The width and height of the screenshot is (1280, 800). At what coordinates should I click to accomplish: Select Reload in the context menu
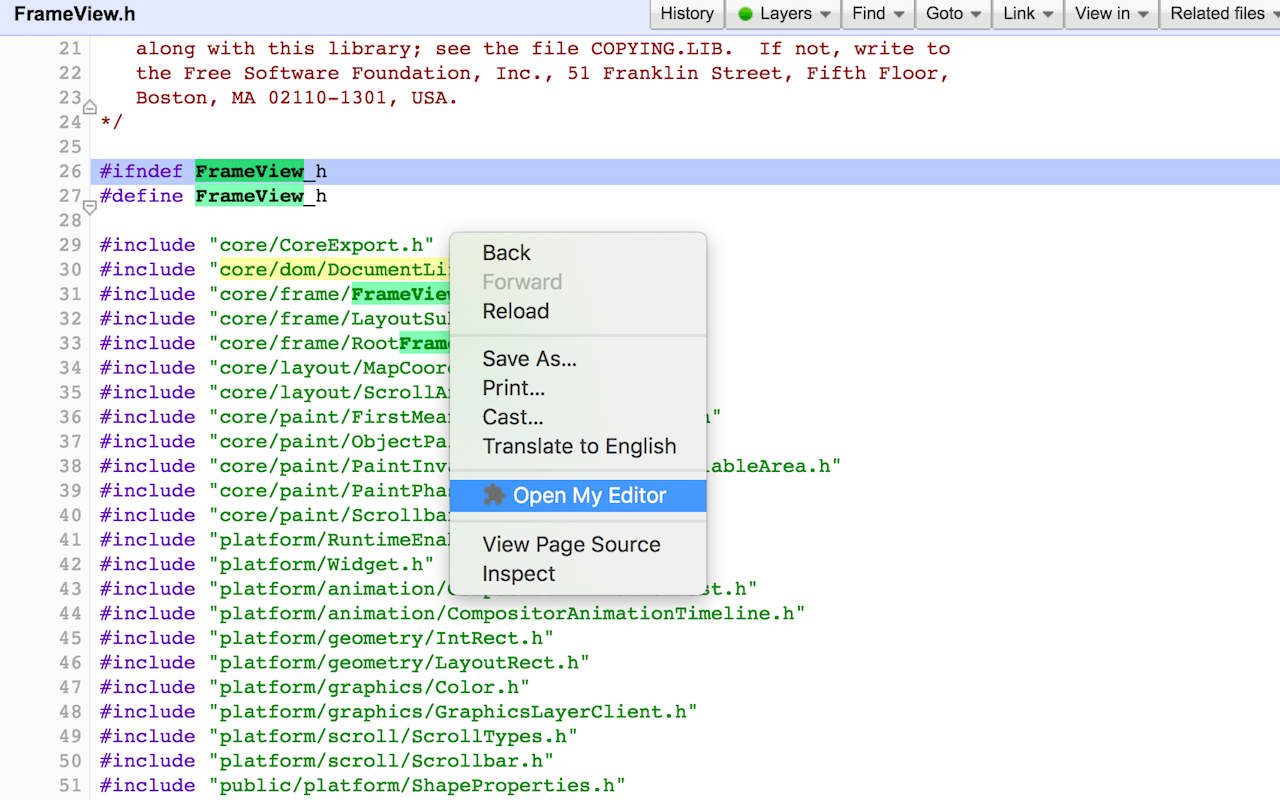pos(515,311)
